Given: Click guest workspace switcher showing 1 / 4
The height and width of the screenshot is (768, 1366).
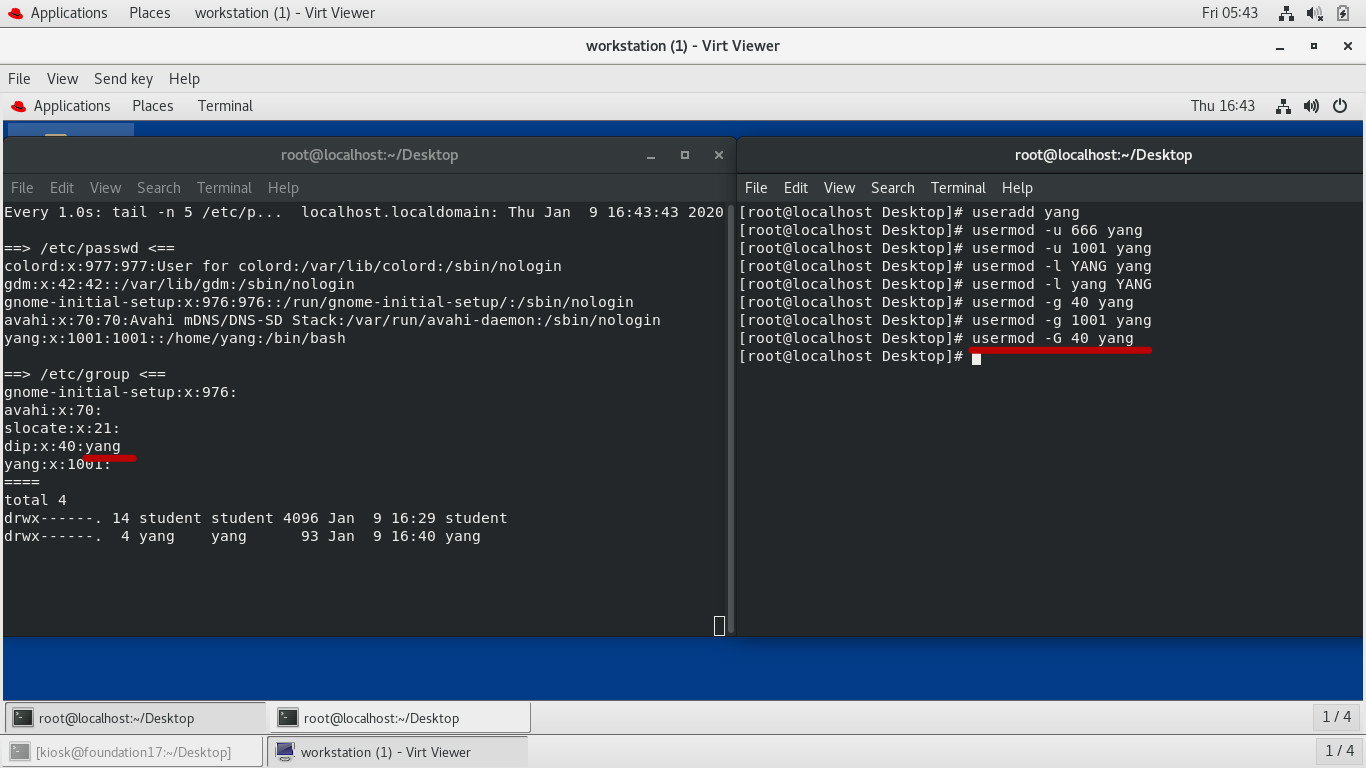Looking at the screenshot, I should (x=1336, y=717).
